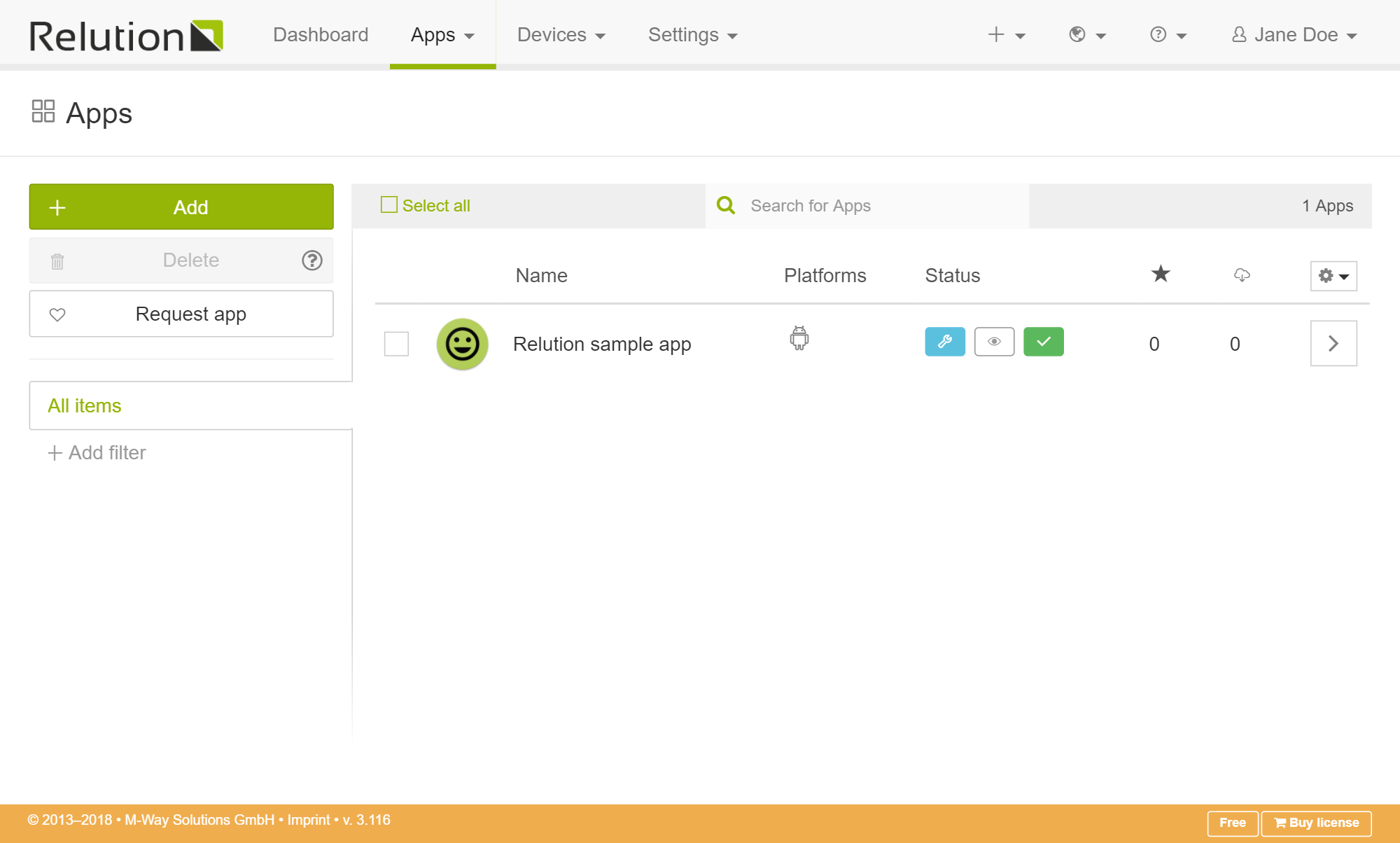This screenshot has height=843, width=1400.
Task: Click the Platforms column header
Action: click(825, 276)
